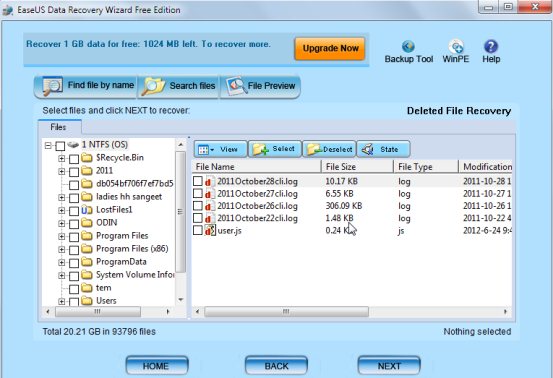This screenshot has width=553, height=378.
Task: Click the File Preview picture icon
Action: pyautogui.click(x=236, y=86)
